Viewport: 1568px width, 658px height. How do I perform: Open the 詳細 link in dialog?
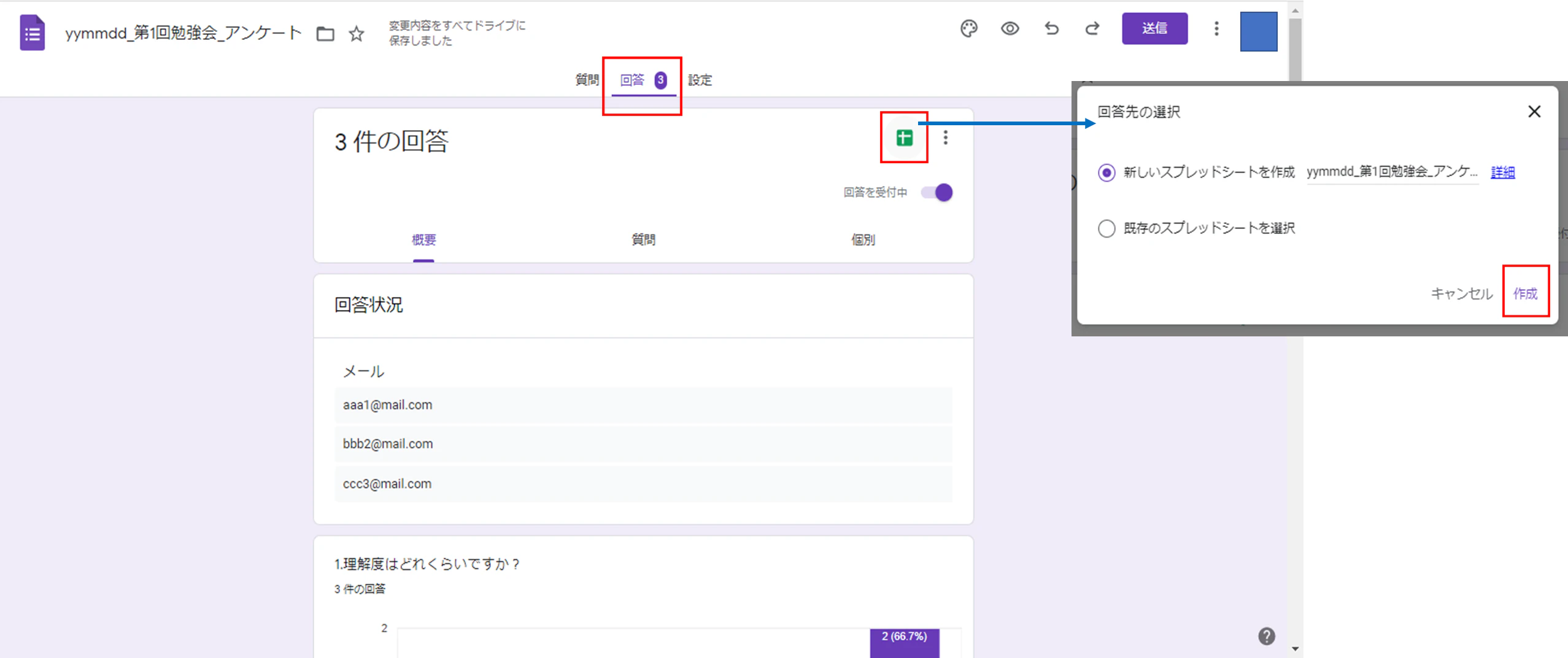[x=1502, y=172]
